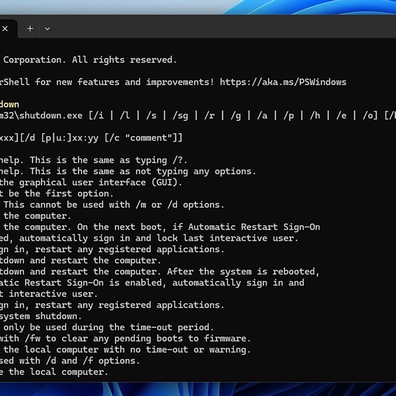The image size is (396, 396).
Task: Close the current terminal tab
Action: (5, 29)
